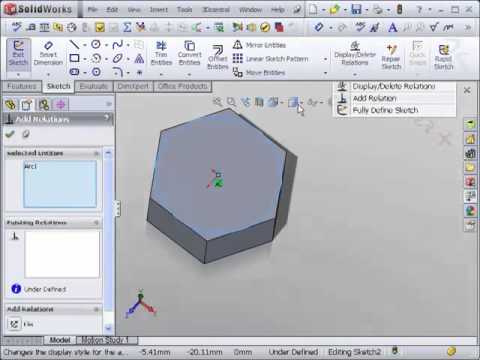The height and width of the screenshot is (360, 480).
Task: Open Linear Sketch Pattern dropdown arrow
Action: (x=326, y=59)
